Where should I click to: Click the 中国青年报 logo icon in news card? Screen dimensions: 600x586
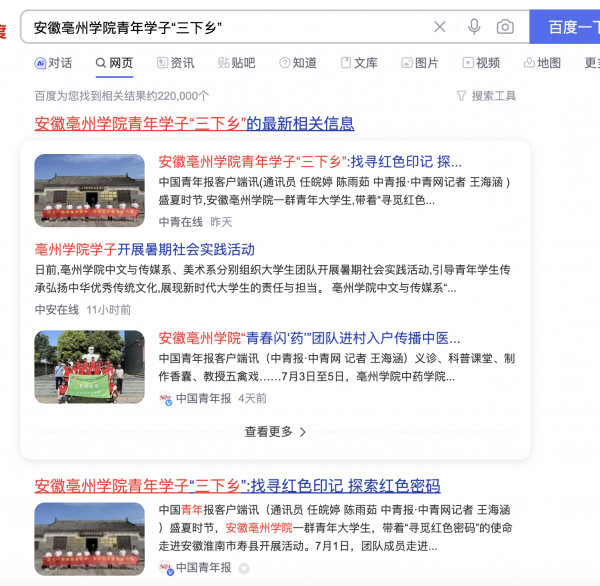point(166,399)
